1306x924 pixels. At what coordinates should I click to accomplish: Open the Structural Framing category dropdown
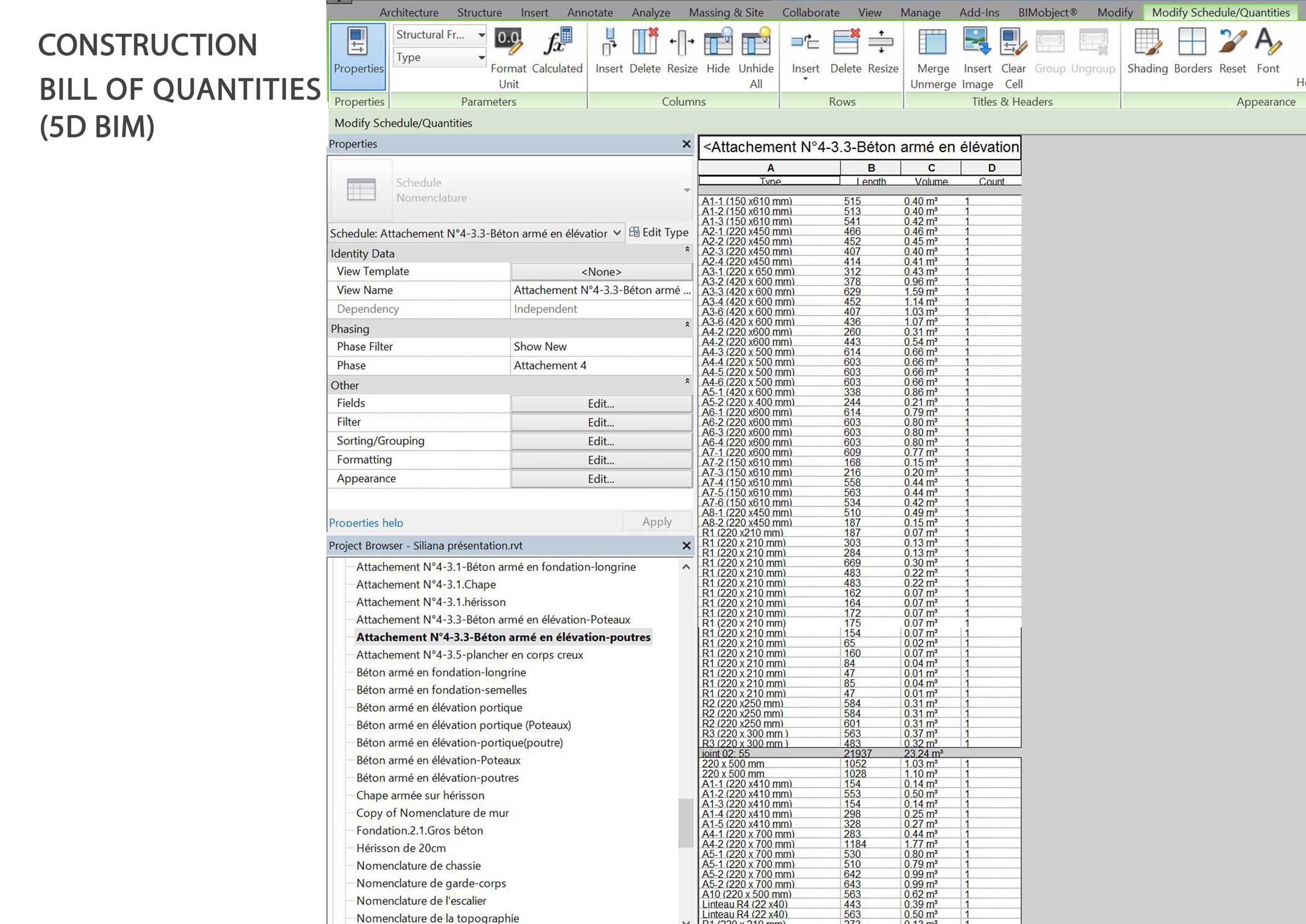tap(440, 35)
